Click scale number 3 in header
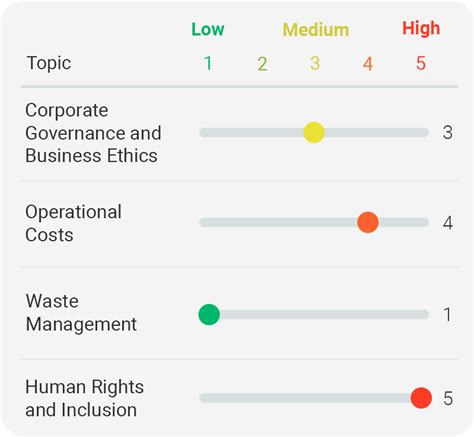 [315, 63]
